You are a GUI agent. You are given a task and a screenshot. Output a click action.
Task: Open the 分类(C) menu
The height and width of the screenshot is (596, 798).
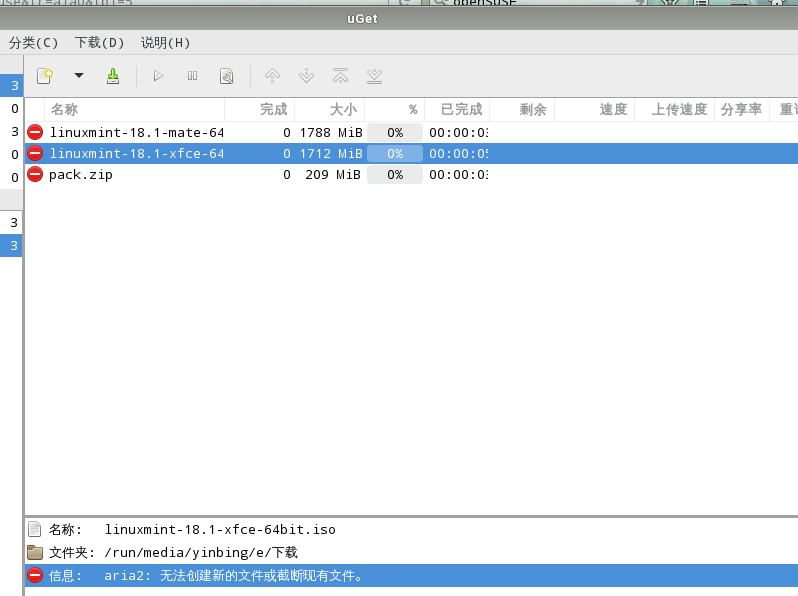click(x=33, y=43)
